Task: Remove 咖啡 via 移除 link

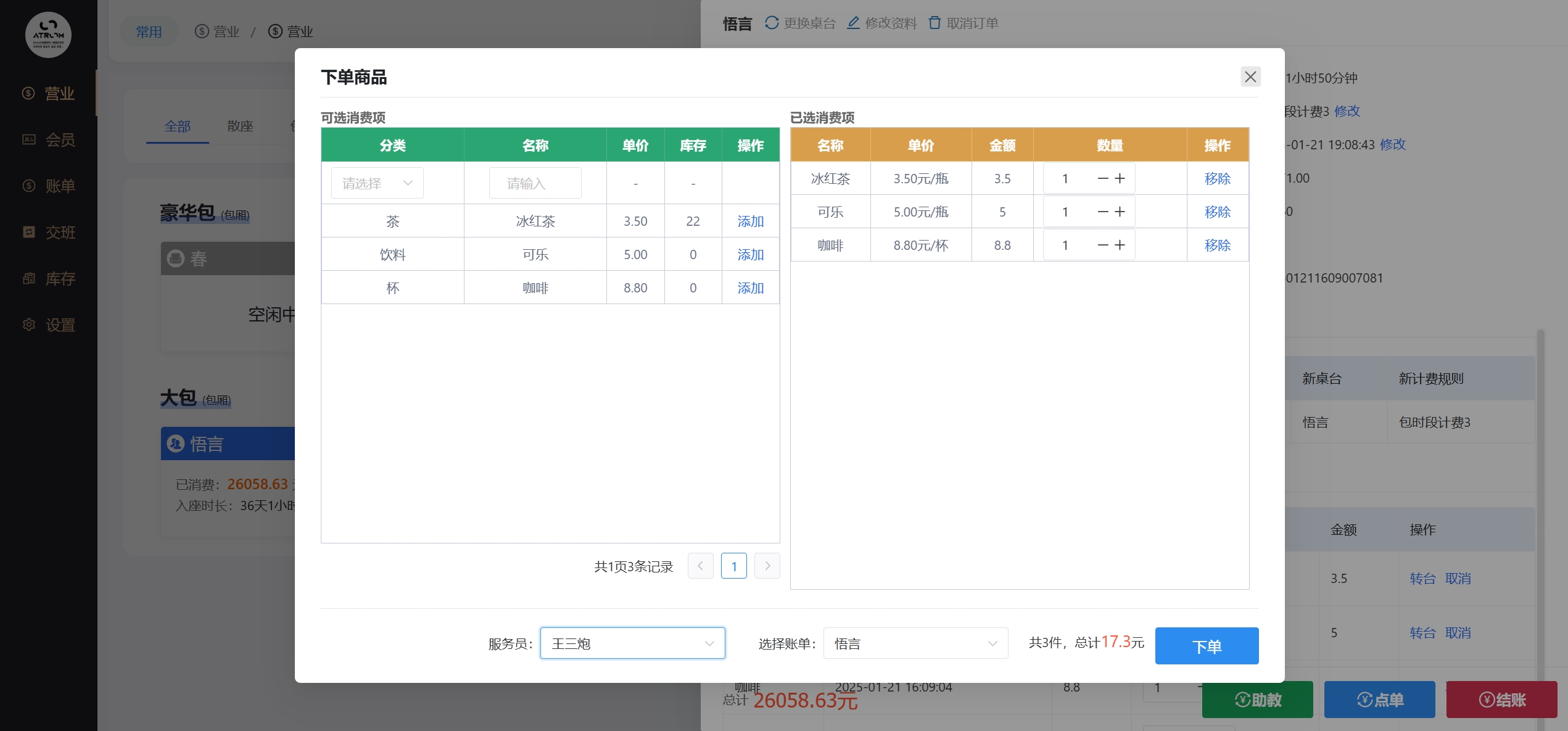Action: tap(1217, 245)
